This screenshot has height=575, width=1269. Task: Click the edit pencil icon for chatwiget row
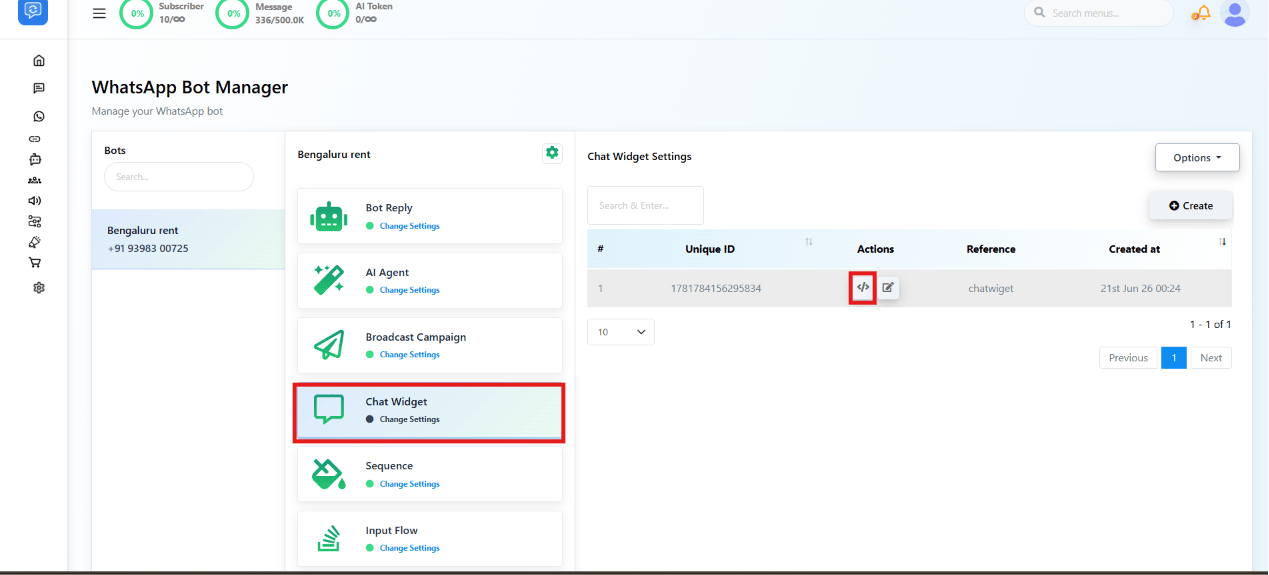pyautogui.click(x=888, y=288)
